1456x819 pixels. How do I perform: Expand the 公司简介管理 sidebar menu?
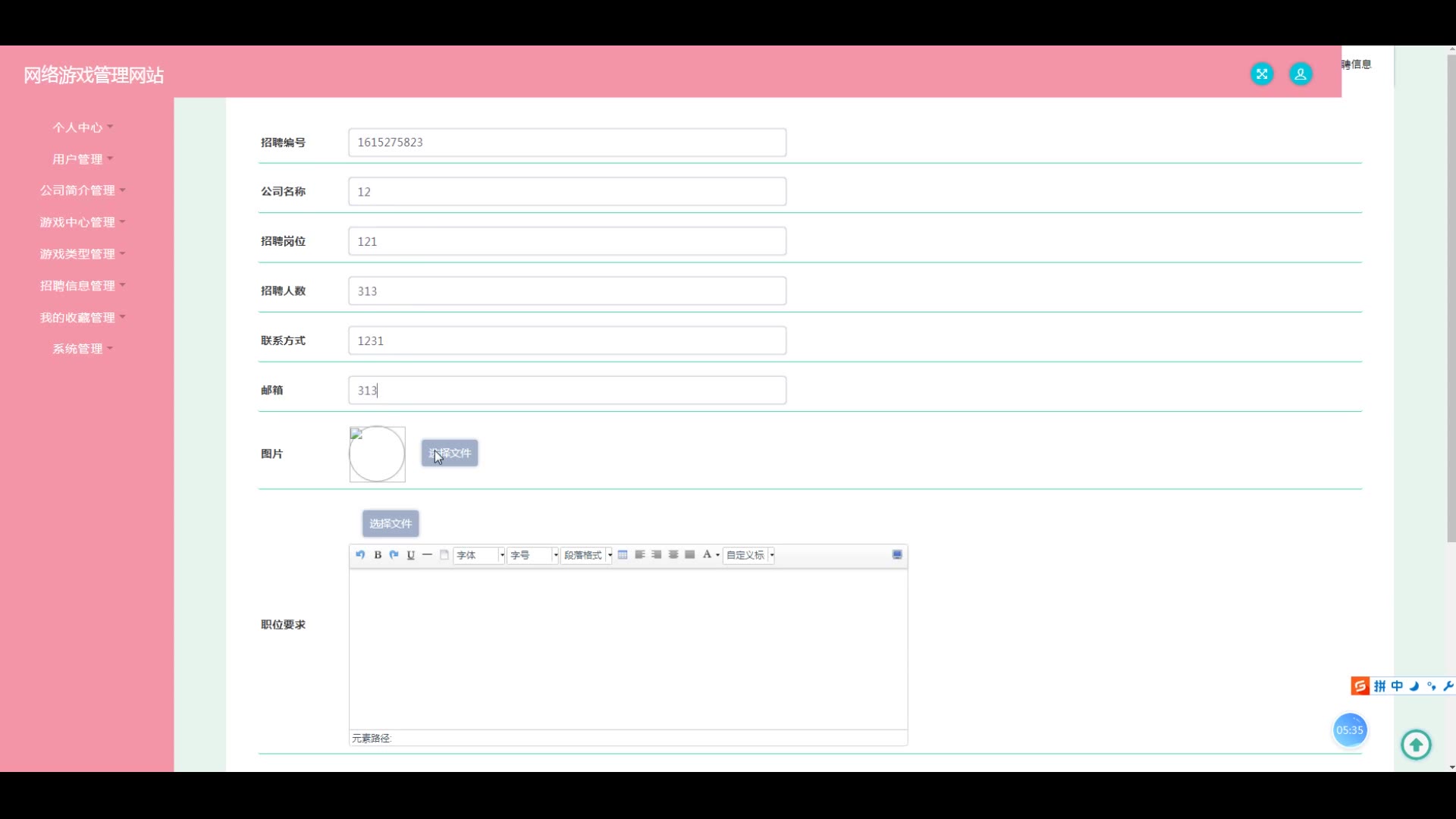(83, 190)
